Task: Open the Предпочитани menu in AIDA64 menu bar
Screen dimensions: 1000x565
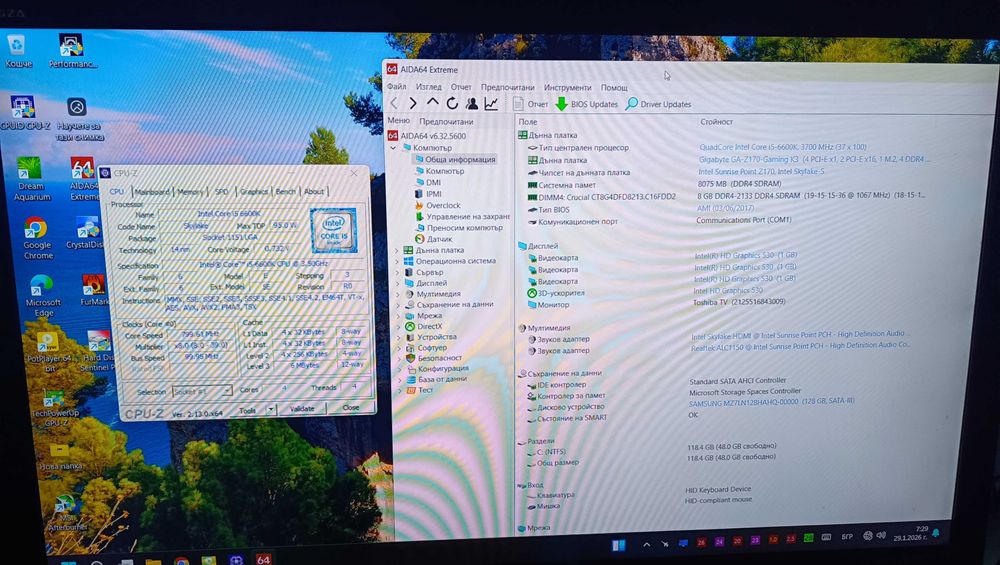Action: point(508,87)
